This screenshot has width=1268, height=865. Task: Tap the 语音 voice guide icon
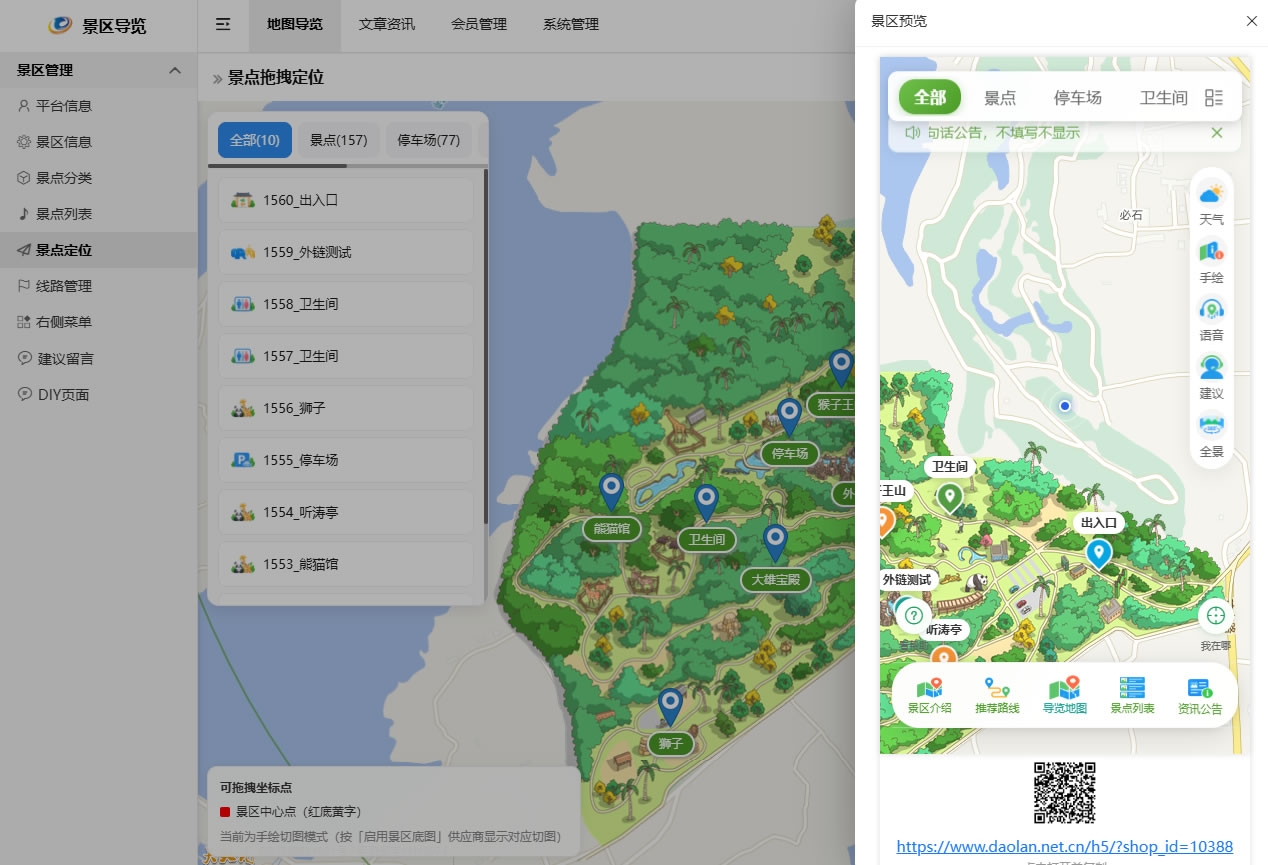[1211, 319]
